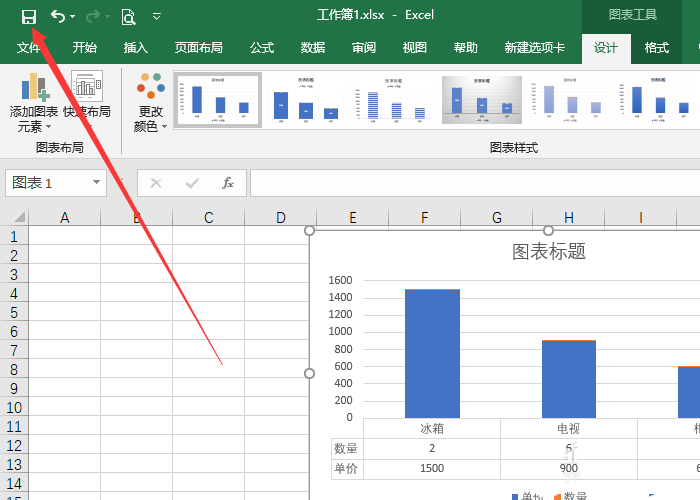Click the Undo arrow icon
The height and width of the screenshot is (500, 700).
click(58, 17)
